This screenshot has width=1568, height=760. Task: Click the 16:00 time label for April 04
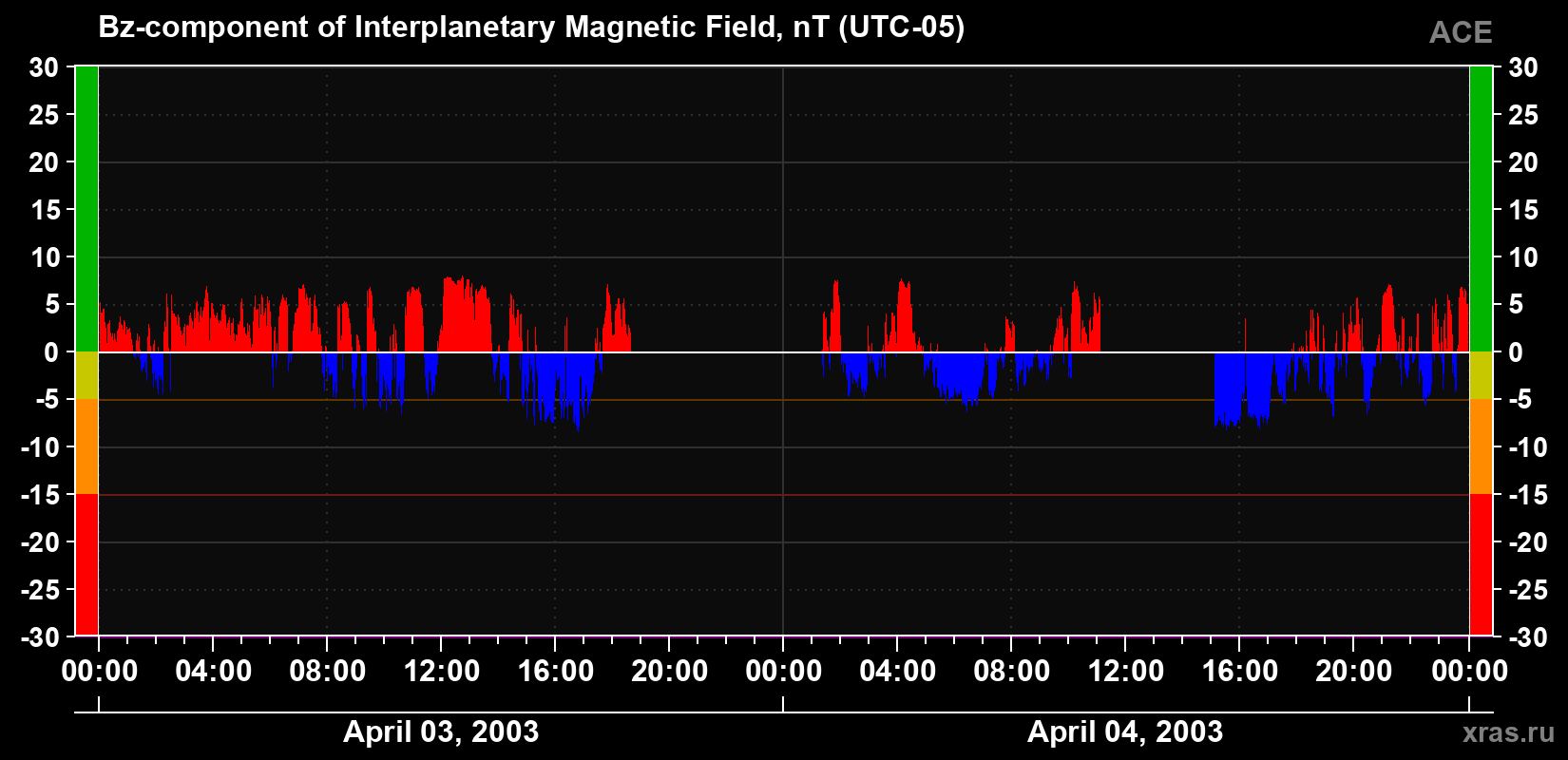coord(1239,672)
